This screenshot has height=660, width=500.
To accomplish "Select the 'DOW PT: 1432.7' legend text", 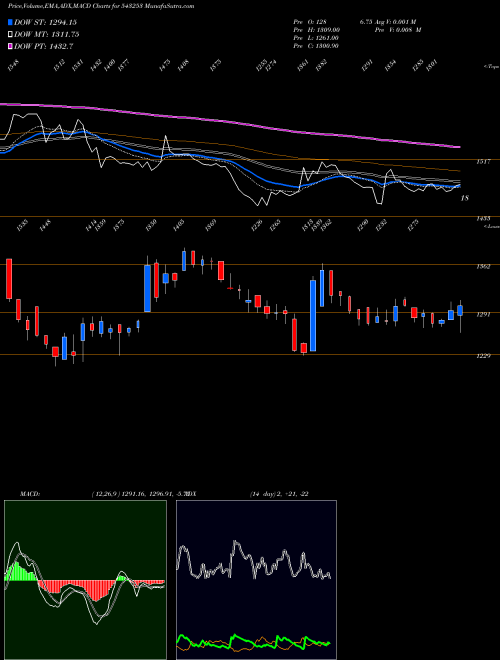I will 44,46.
